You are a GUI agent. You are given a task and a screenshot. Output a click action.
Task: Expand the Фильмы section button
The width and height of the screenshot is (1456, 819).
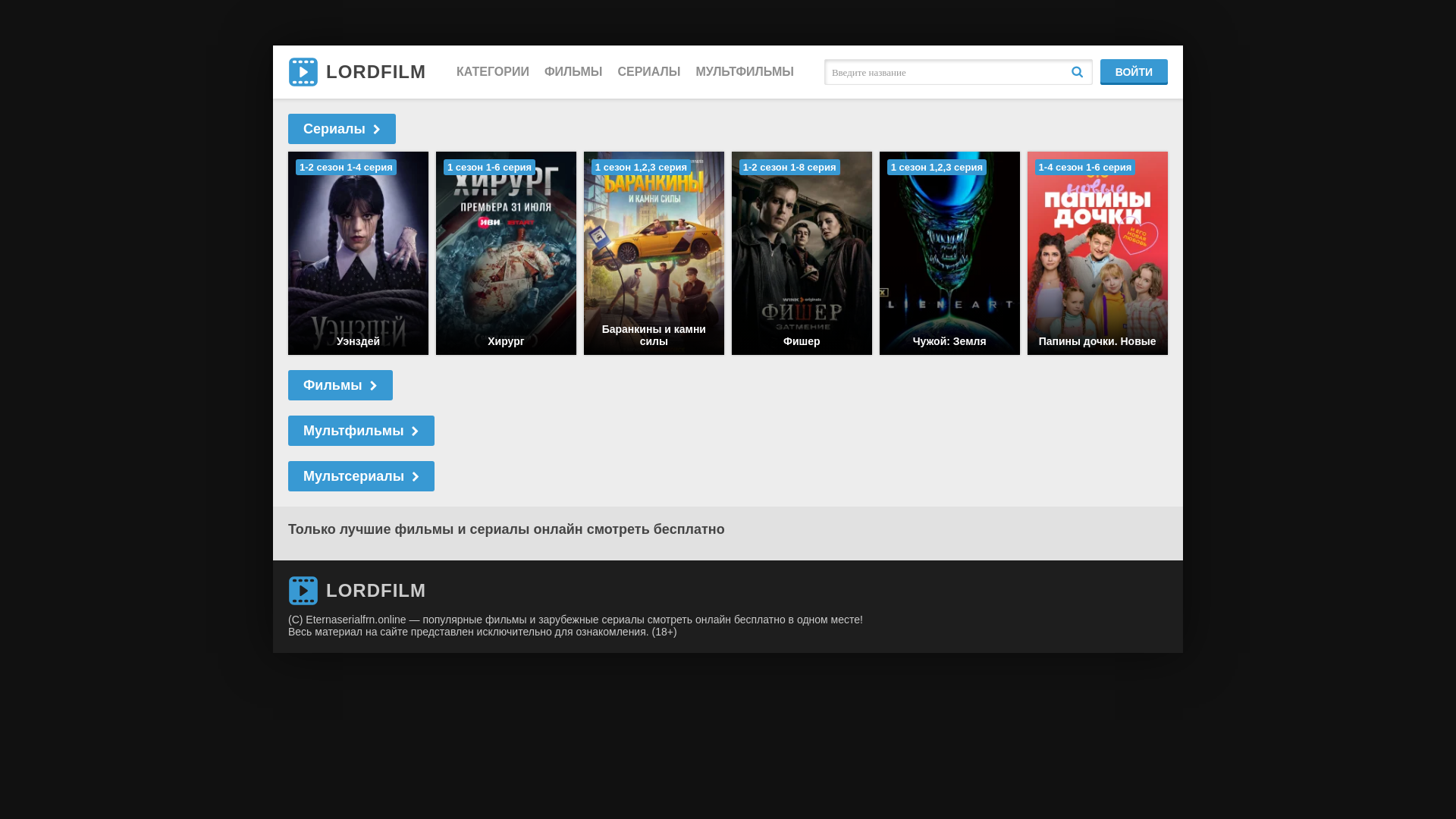pyautogui.click(x=340, y=385)
